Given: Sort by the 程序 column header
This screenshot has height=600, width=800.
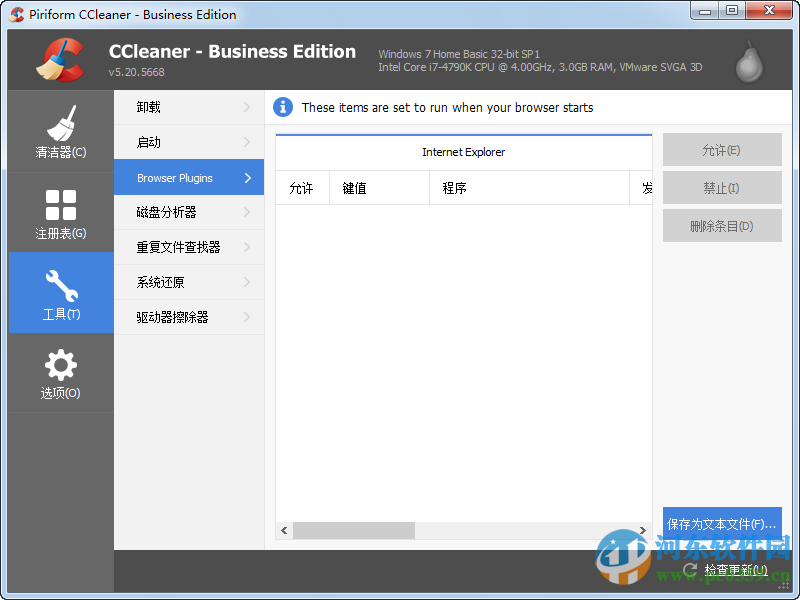Looking at the screenshot, I should click(530, 188).
